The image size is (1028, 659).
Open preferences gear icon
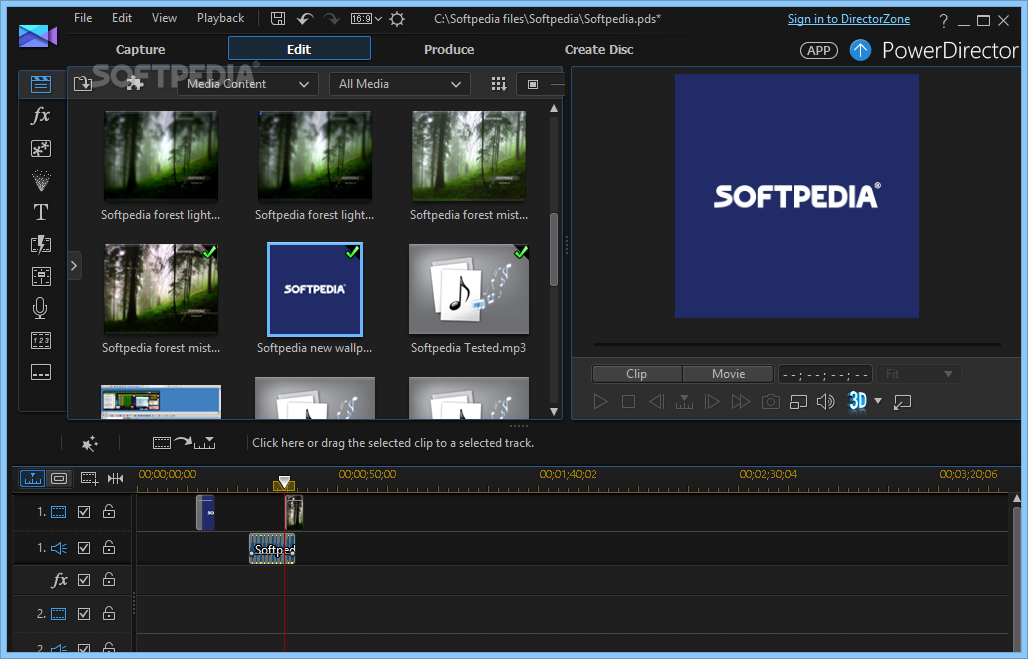397,19
